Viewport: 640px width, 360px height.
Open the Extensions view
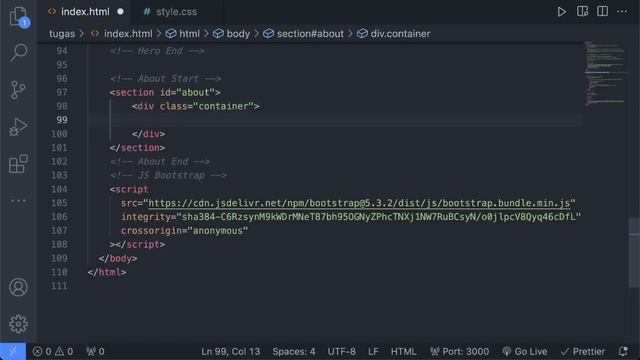(x=18, y=164)
